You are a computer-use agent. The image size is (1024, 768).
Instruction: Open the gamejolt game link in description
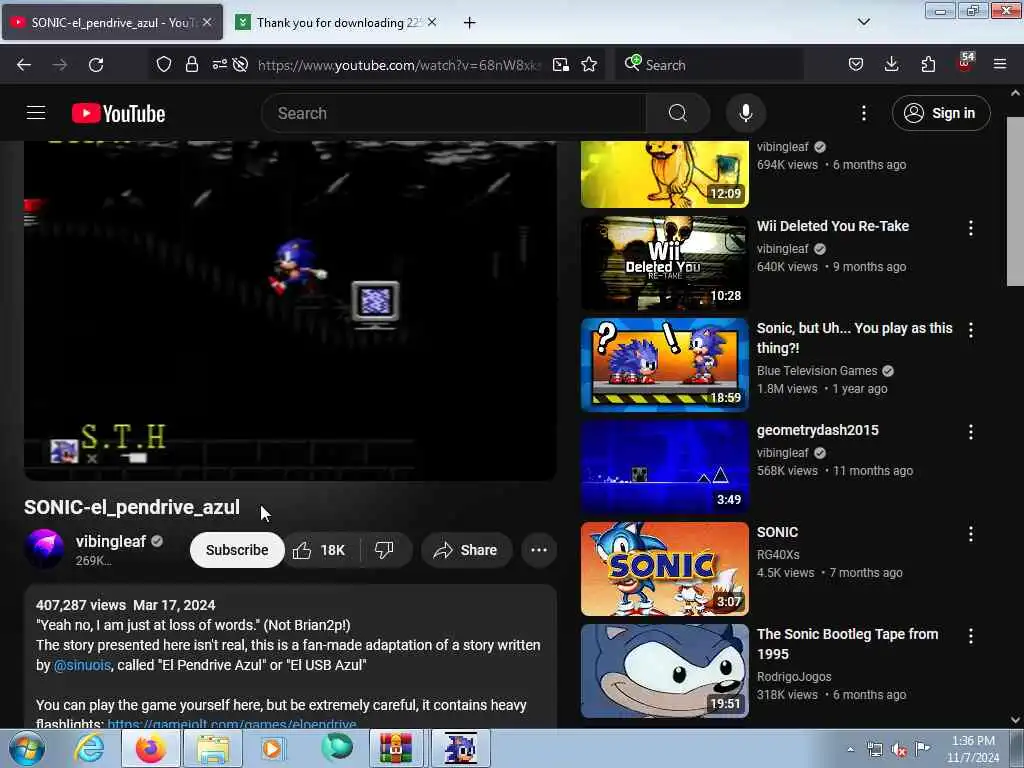coord(232,724)
